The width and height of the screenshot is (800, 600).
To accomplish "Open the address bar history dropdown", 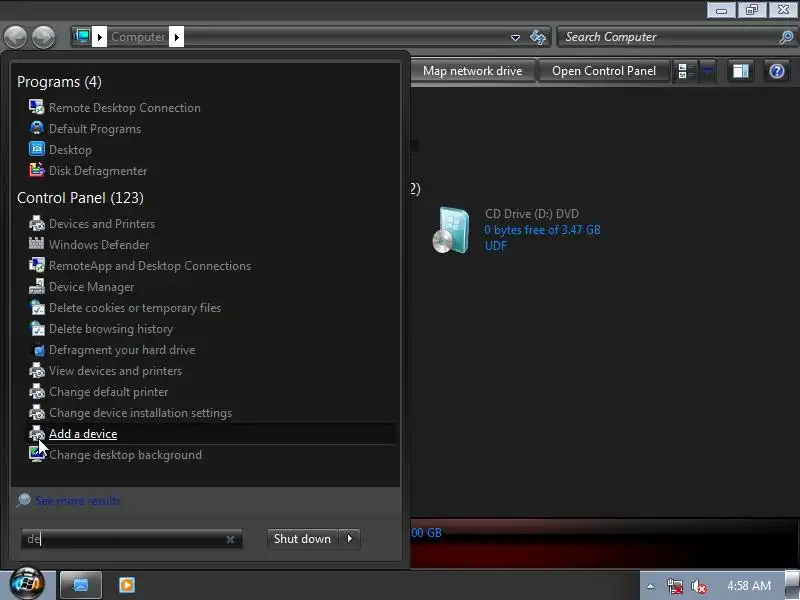I will click(515, 37).
